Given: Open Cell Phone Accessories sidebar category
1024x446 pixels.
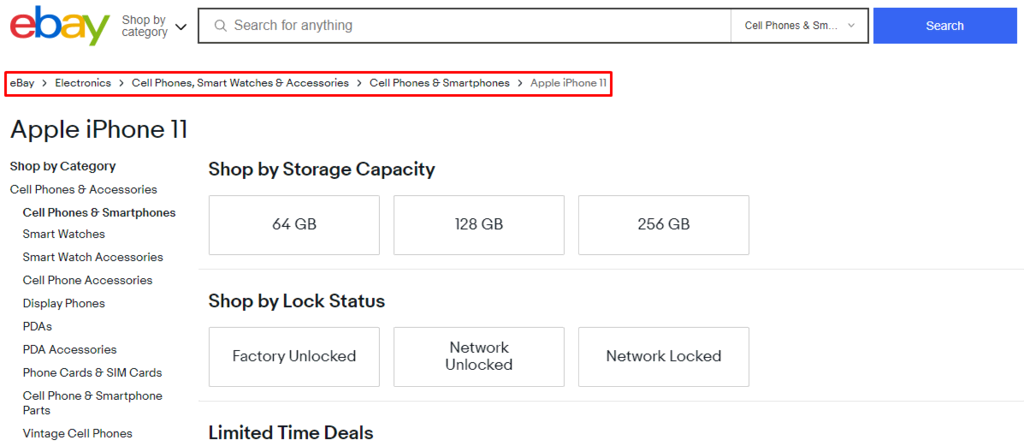Looking at the screenshot, I should coord(88,280).
